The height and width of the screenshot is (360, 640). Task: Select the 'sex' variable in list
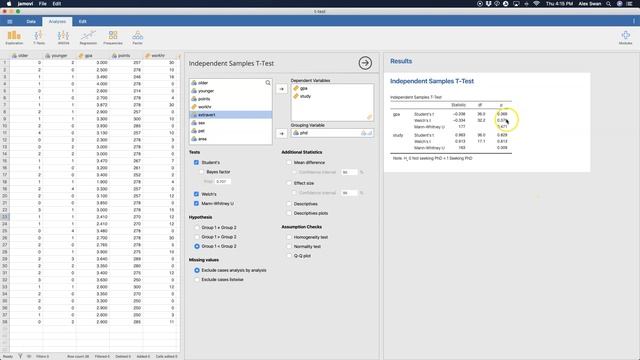click(231, 123)
